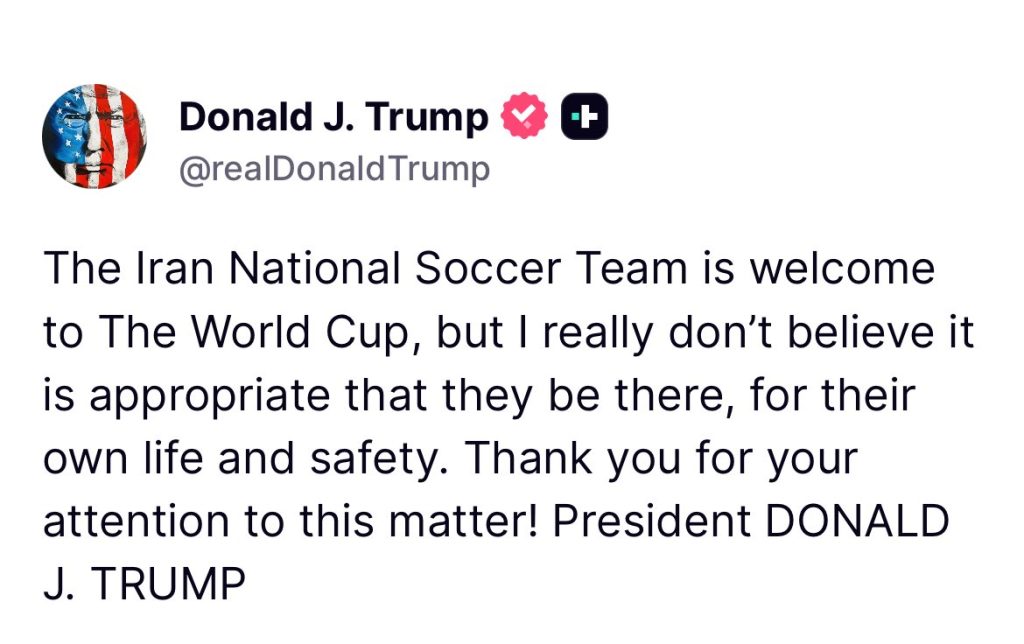The width and height of the screenshot is (1024, 644).
Task: Click the black plus badge icon
Action: [586, 118]
